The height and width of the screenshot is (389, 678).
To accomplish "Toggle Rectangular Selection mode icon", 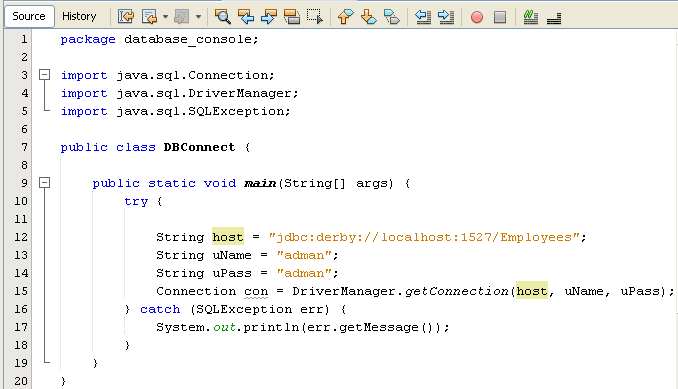I will pos(315,17).
